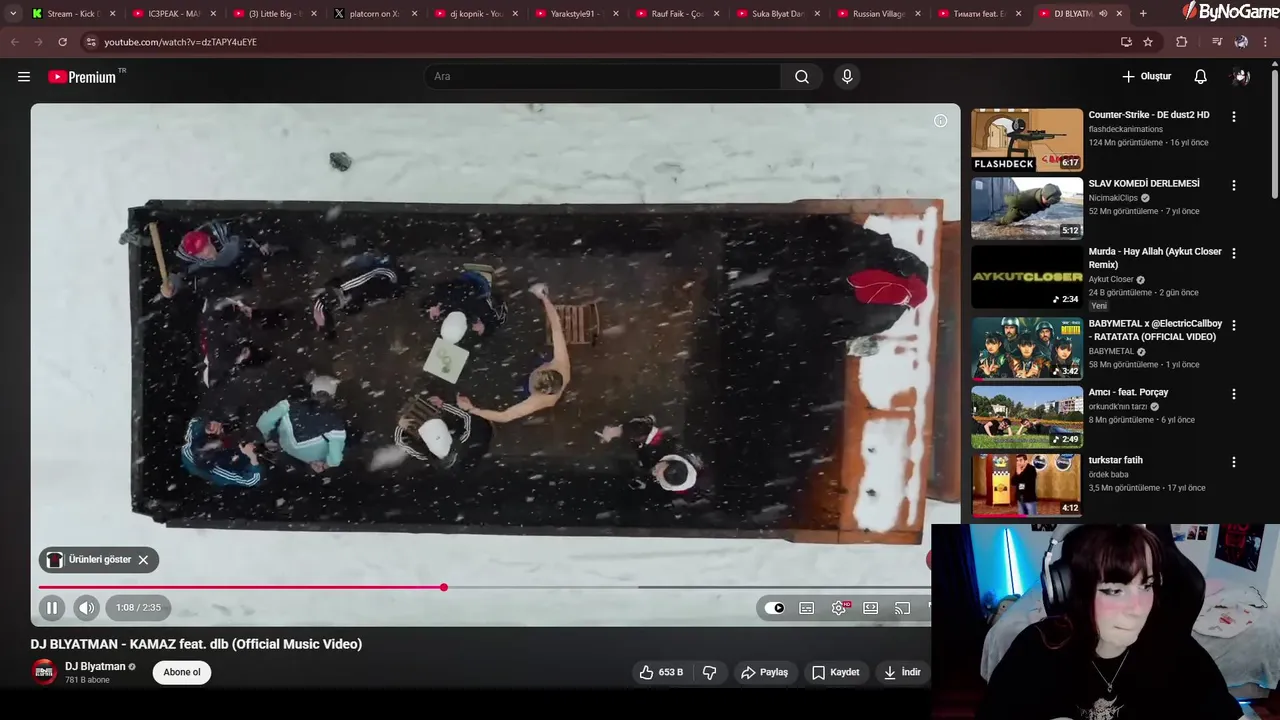Bookmark this page with star icon
Image resolution: width=1280 pixels, height=720 pixels.
1148,42
